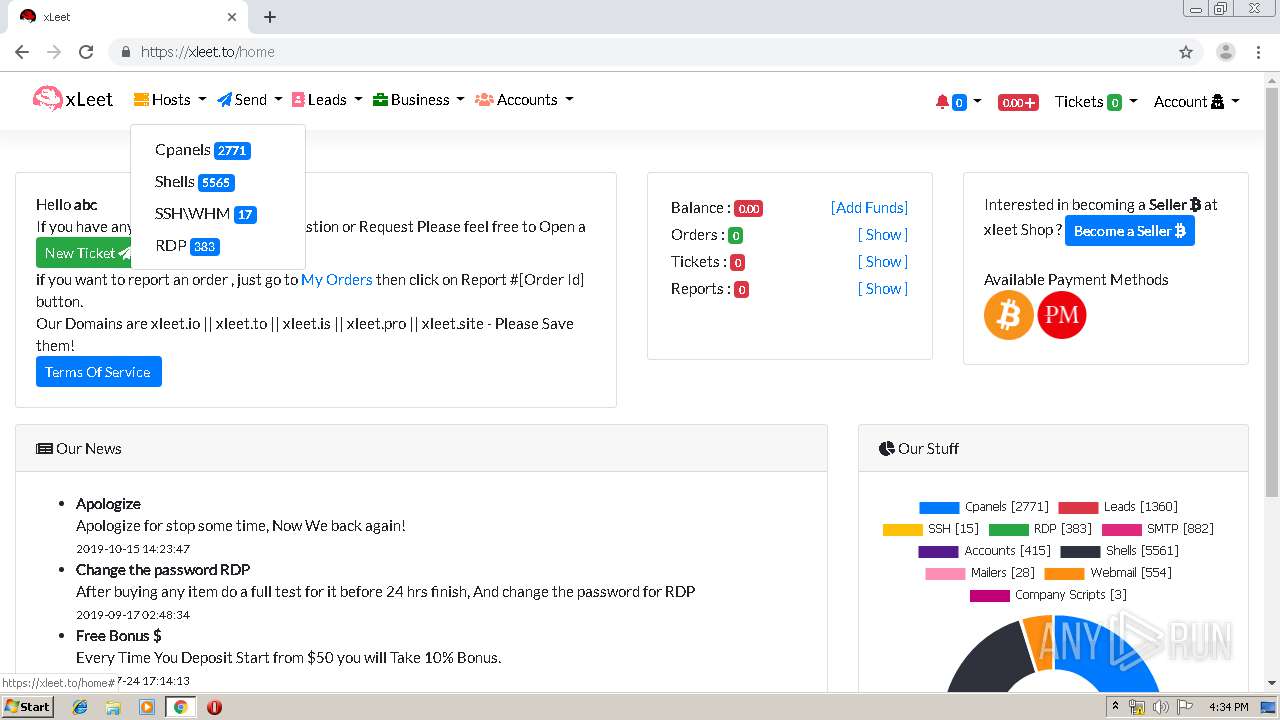Toggle SSH [15] chart legend
The width and height of the screenshot is (1280, 720).
pos(931,529)
